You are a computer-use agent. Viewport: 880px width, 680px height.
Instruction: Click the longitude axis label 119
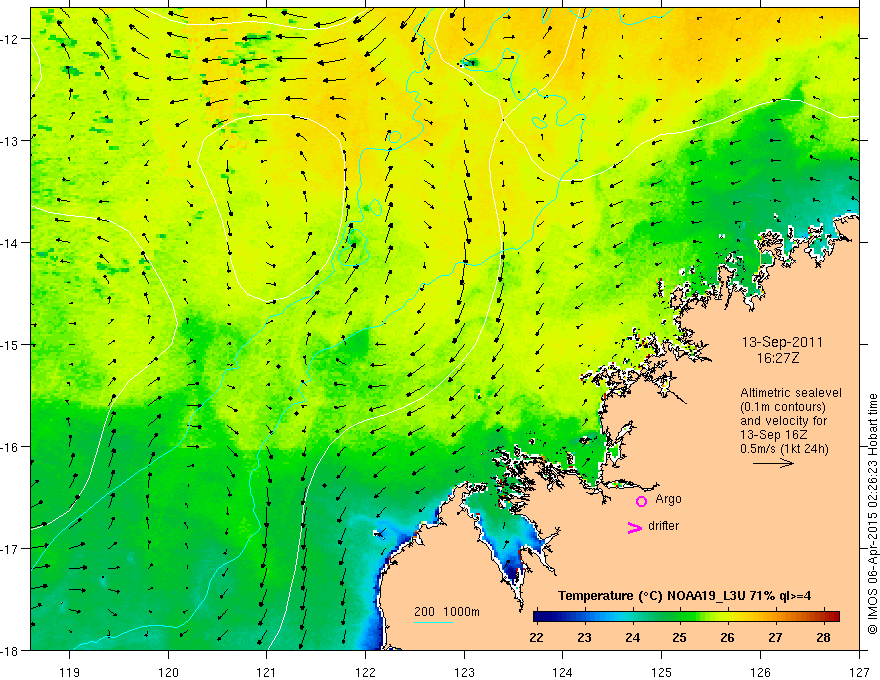[x=70, y=672]
